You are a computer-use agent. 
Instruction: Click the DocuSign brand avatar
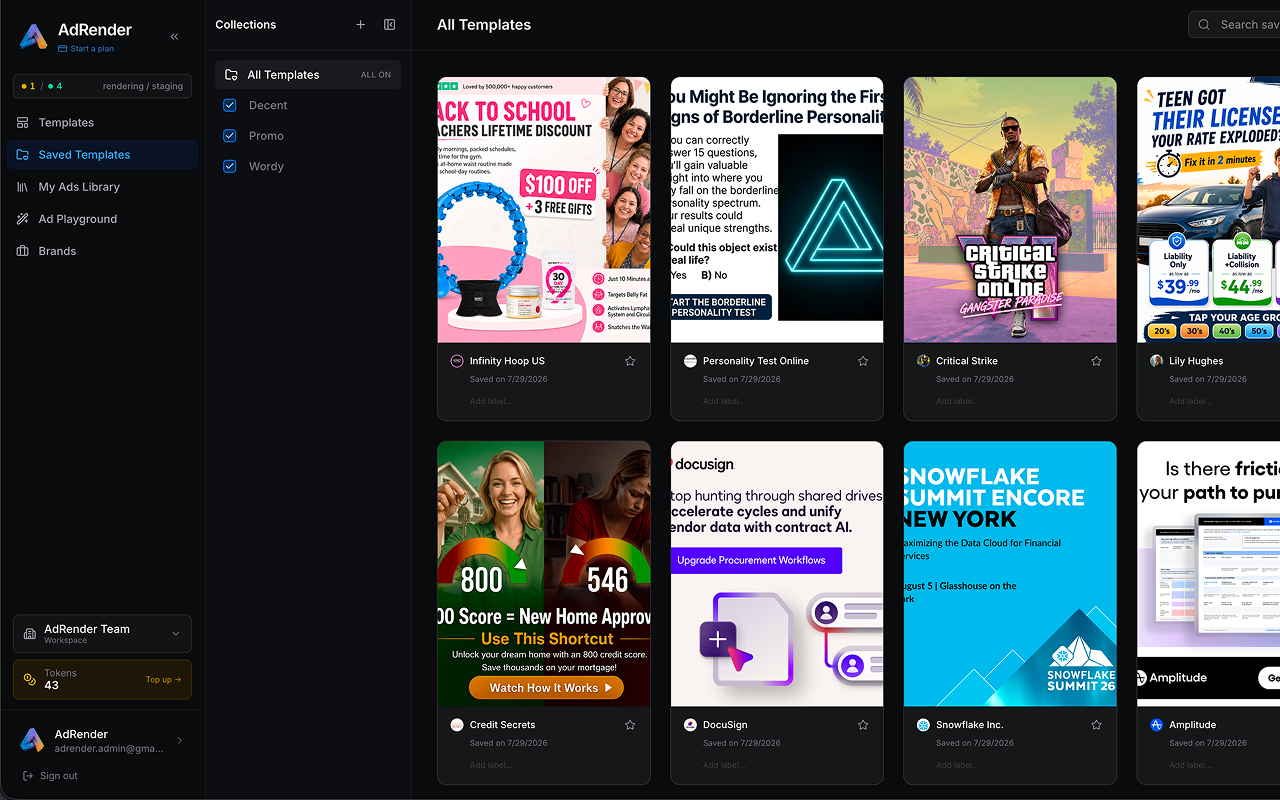click(690, 725)
